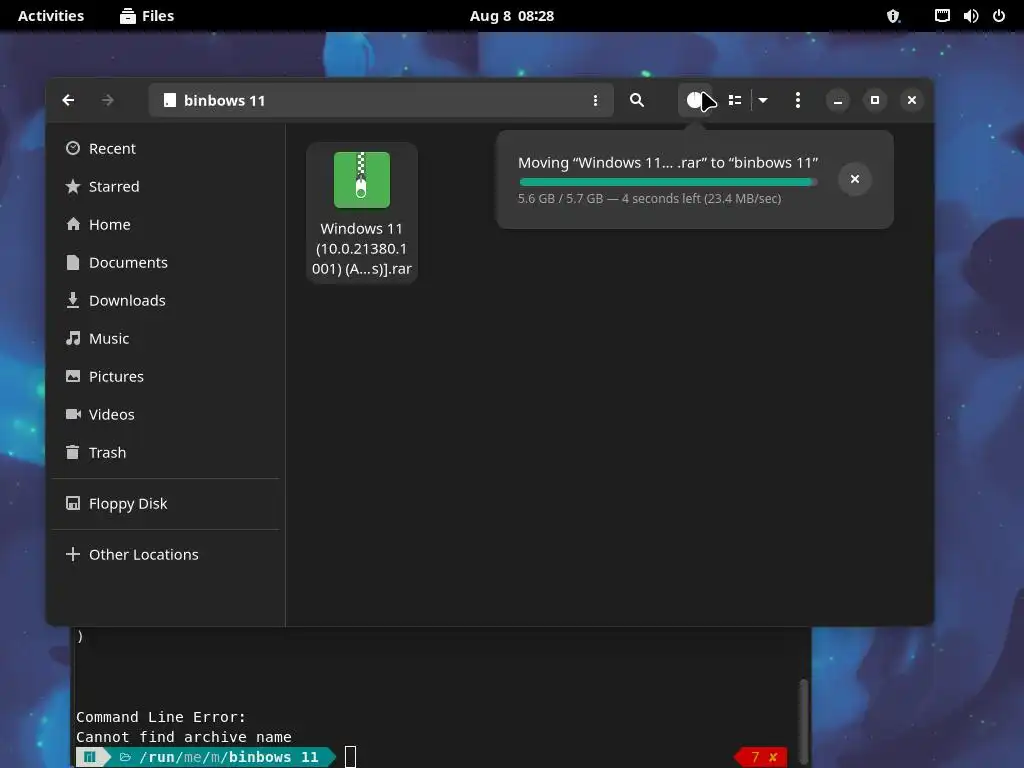Click the Windows 11 (10.0.21380.1001) file name

click(x=362, y=249)
